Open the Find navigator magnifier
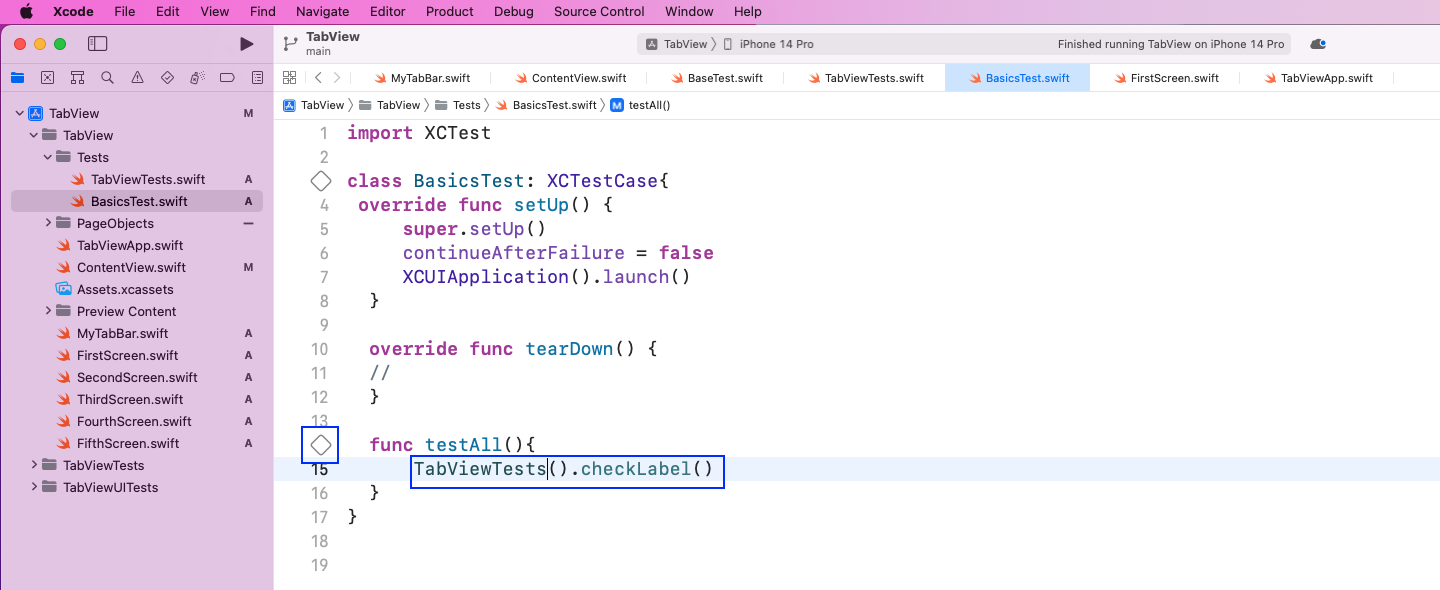This screenshot has height=590, width=1440. (107, 78)
